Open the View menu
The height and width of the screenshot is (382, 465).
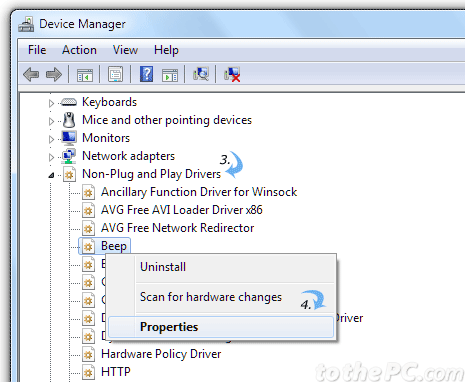click(125, 50)
